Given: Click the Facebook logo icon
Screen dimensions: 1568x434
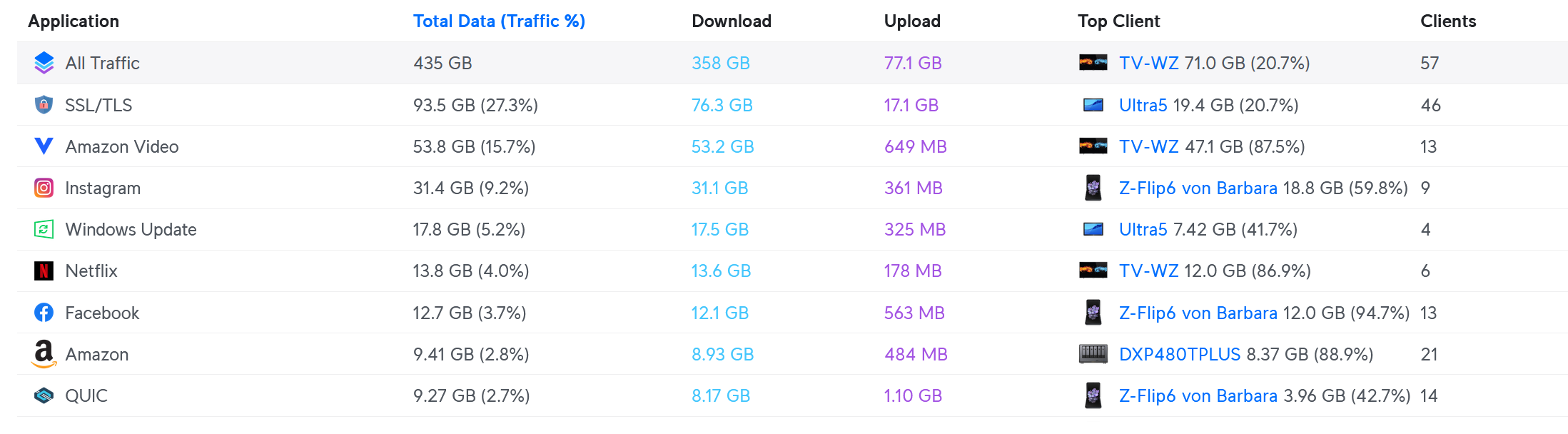Looking at the screenshot, I should pos(44,313).
